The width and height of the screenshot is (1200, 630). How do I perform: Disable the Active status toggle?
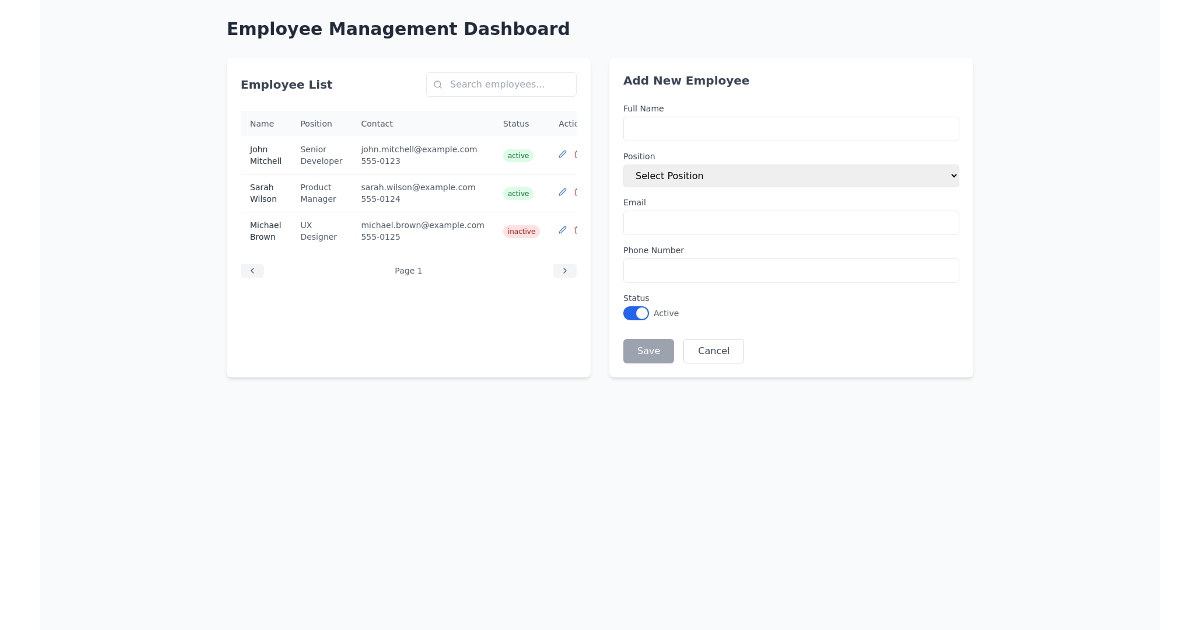[636, 313]
